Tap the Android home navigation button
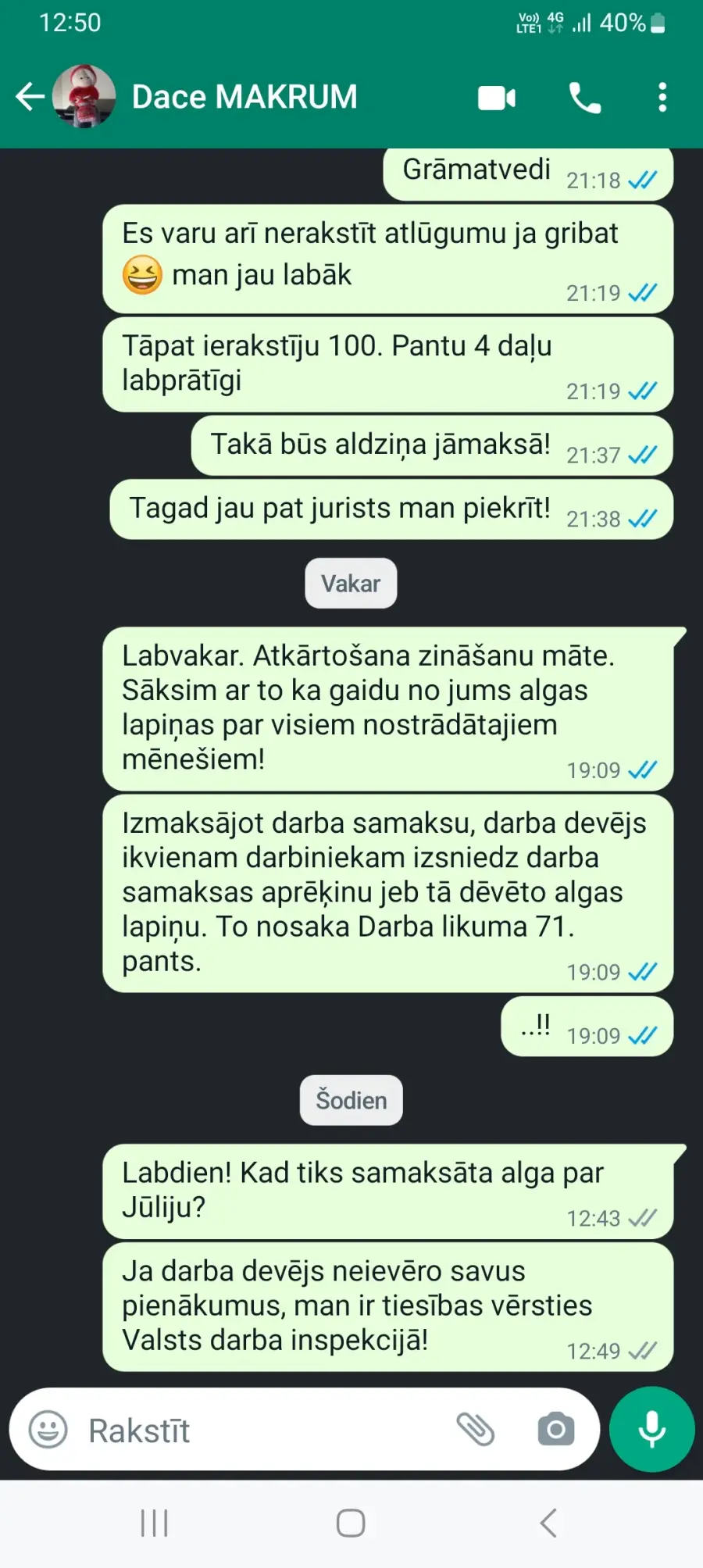 [x=351, y=1523]
